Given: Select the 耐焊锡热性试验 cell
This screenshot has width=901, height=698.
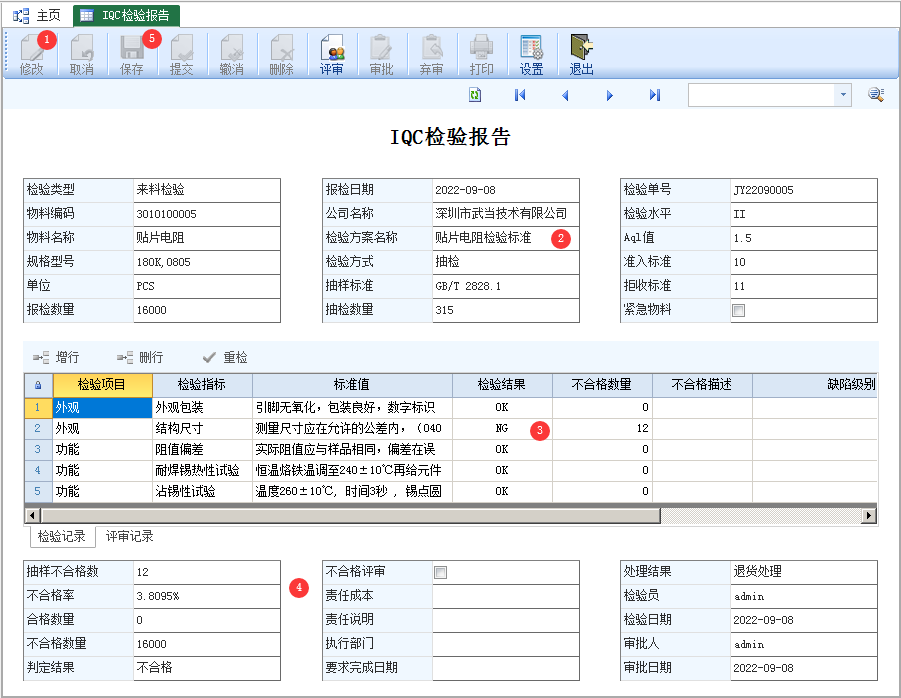Looking at the screenshot, I should (202, 471).
